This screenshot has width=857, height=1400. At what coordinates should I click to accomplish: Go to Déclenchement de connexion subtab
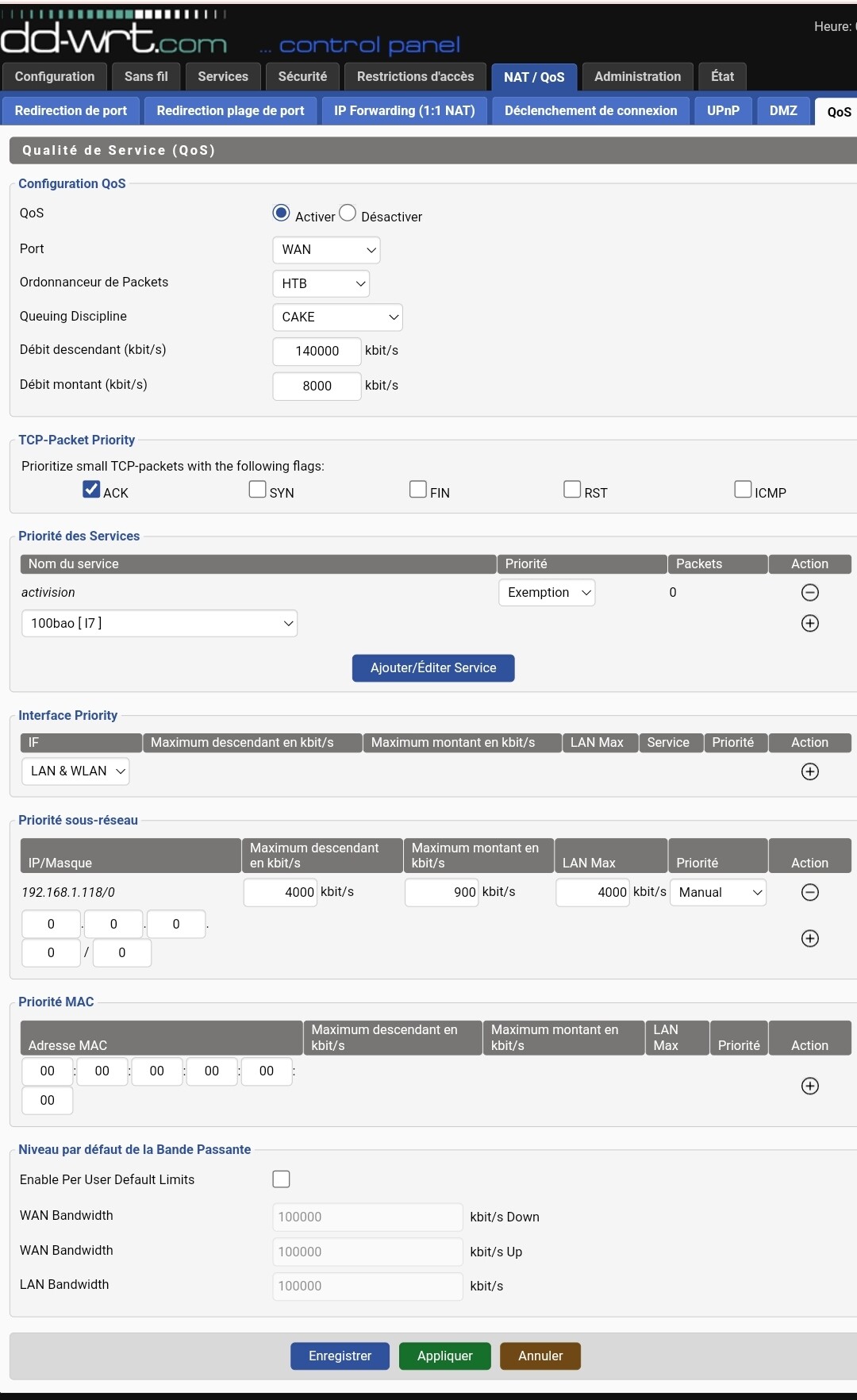(591, 111)
